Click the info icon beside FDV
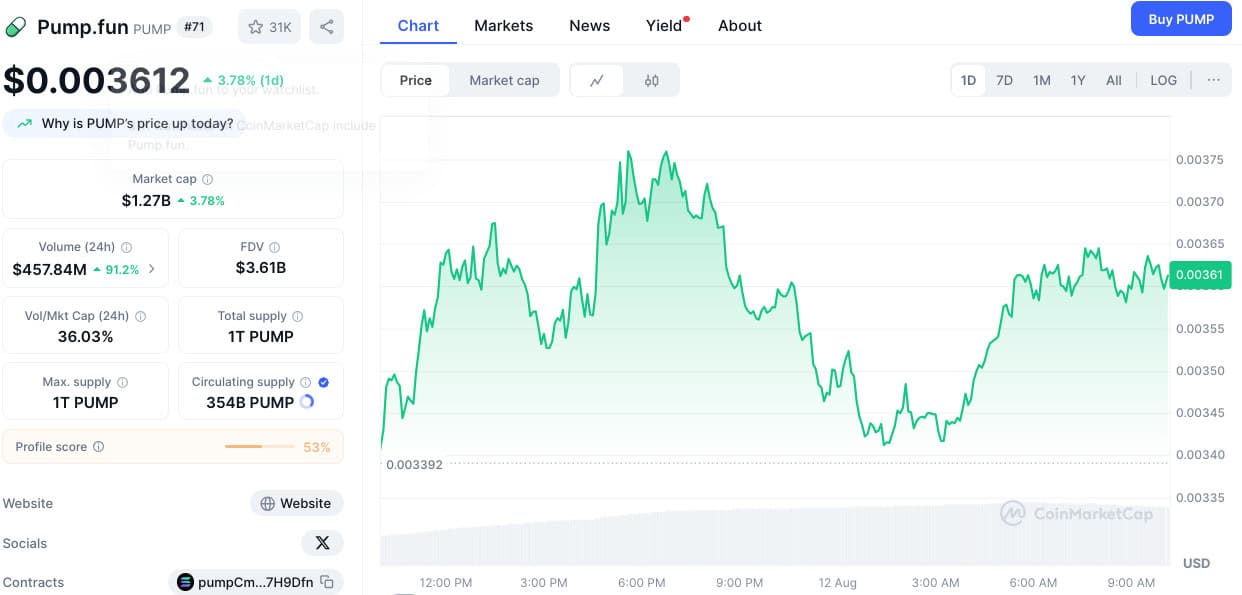The image size is (1242, 595). click(274, 247)
